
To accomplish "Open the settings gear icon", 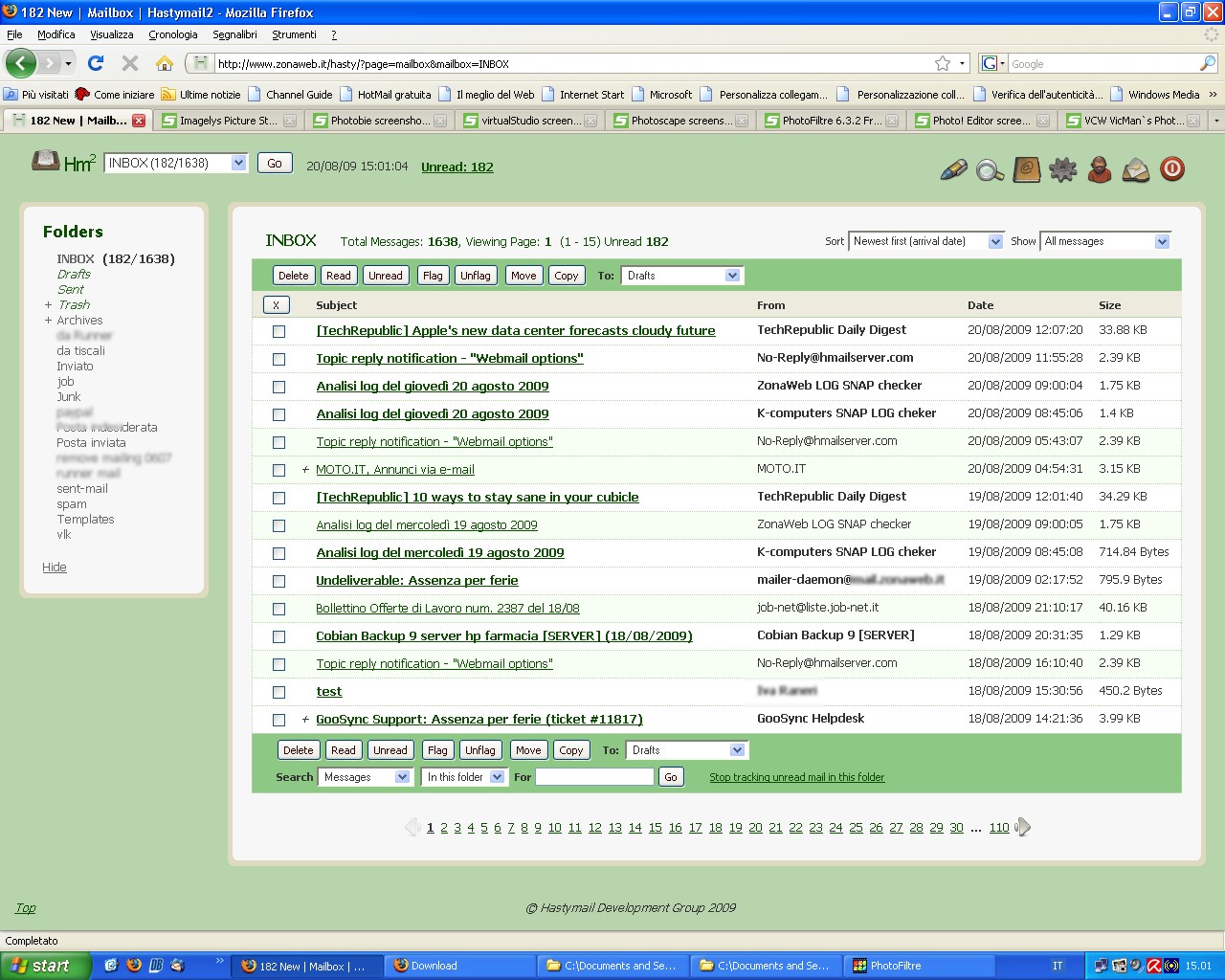I will (1062, 169).
